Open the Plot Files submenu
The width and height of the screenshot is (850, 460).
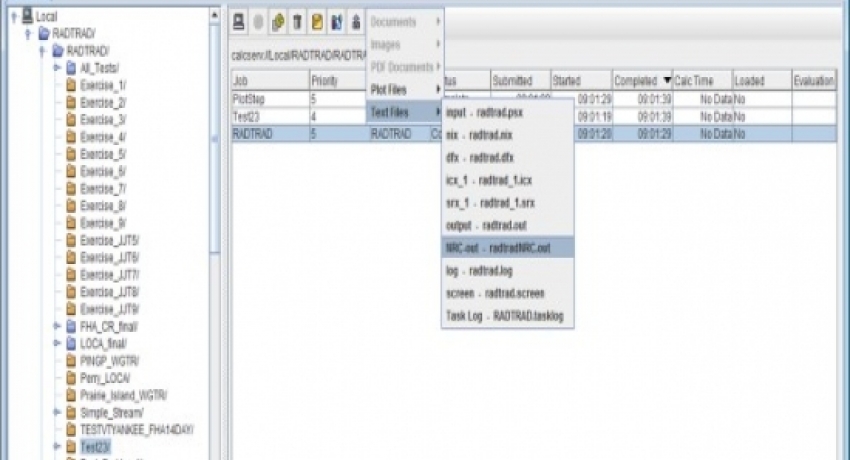(405, 89)
